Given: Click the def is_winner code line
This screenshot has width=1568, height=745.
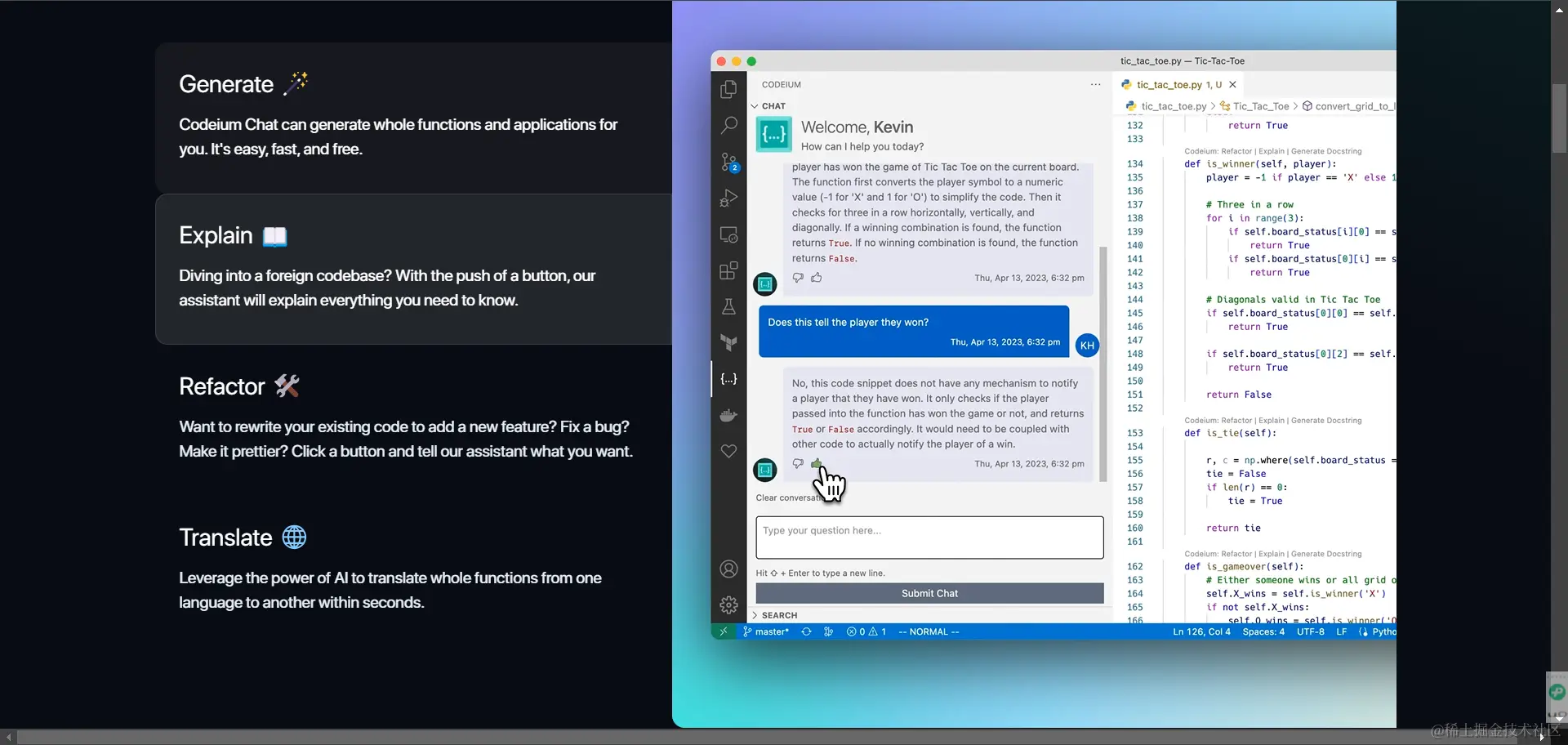Looking at the screenshot, I should click(x=1260, y=164).
